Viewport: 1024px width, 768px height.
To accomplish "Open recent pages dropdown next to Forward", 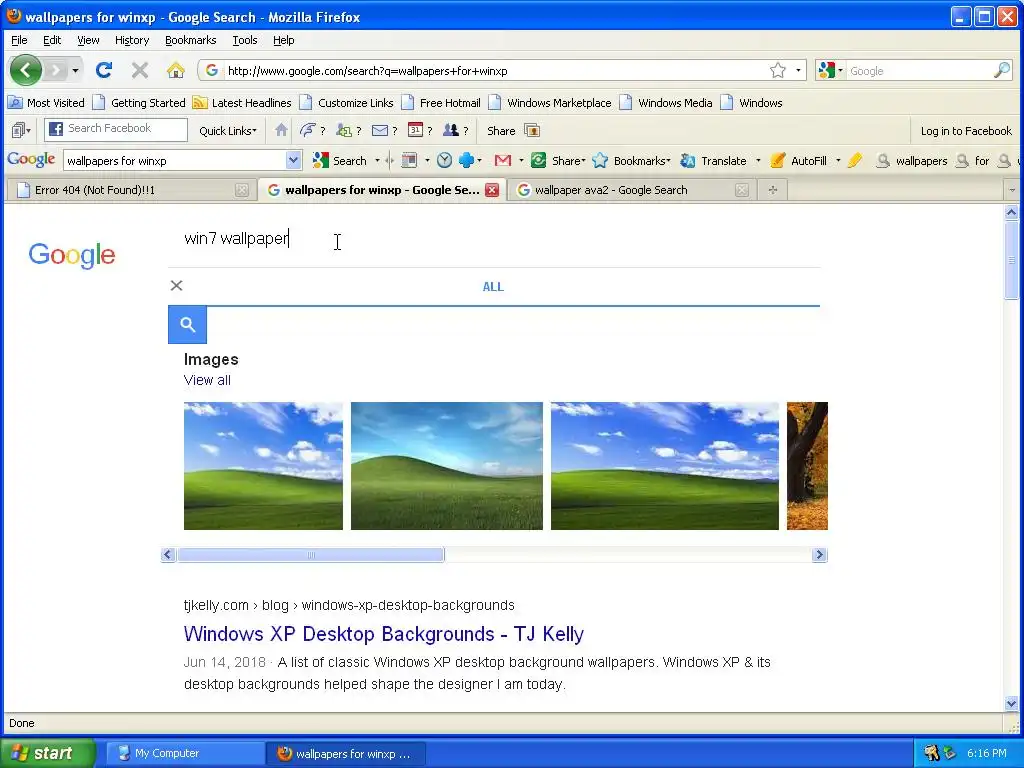I will (x=76, y=70).
